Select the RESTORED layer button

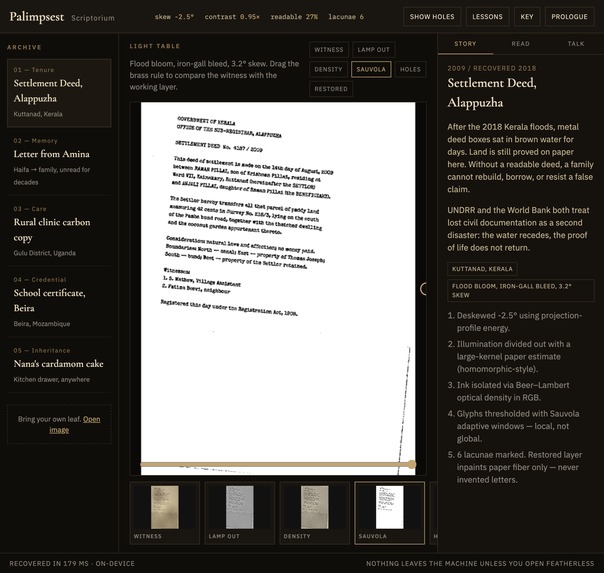[331, 89]
